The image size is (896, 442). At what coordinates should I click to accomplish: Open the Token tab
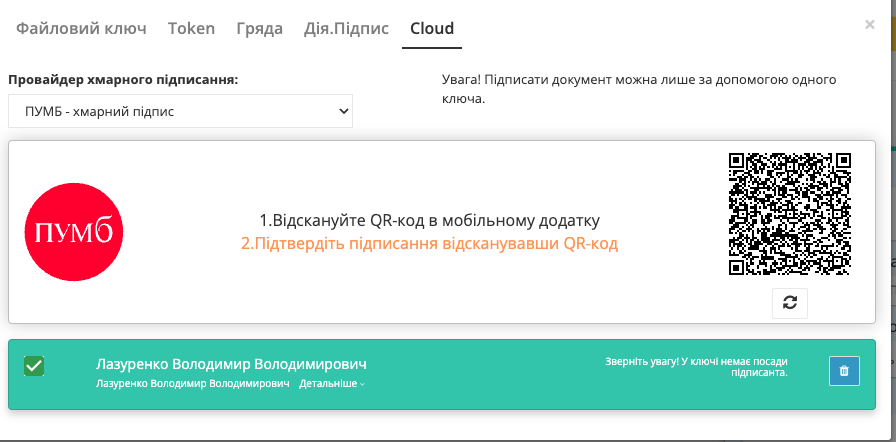point(191,29)
